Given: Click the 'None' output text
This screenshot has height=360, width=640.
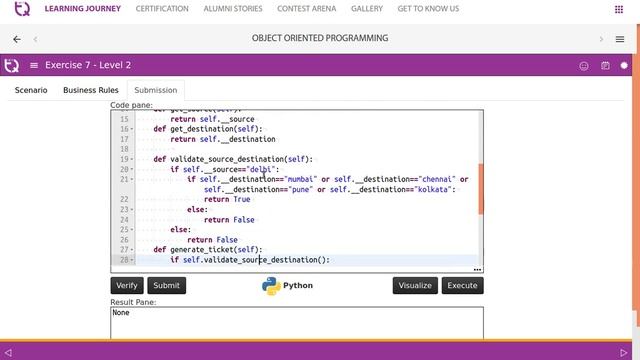Looking at the screenshot, I should click(x=121, y=313).
